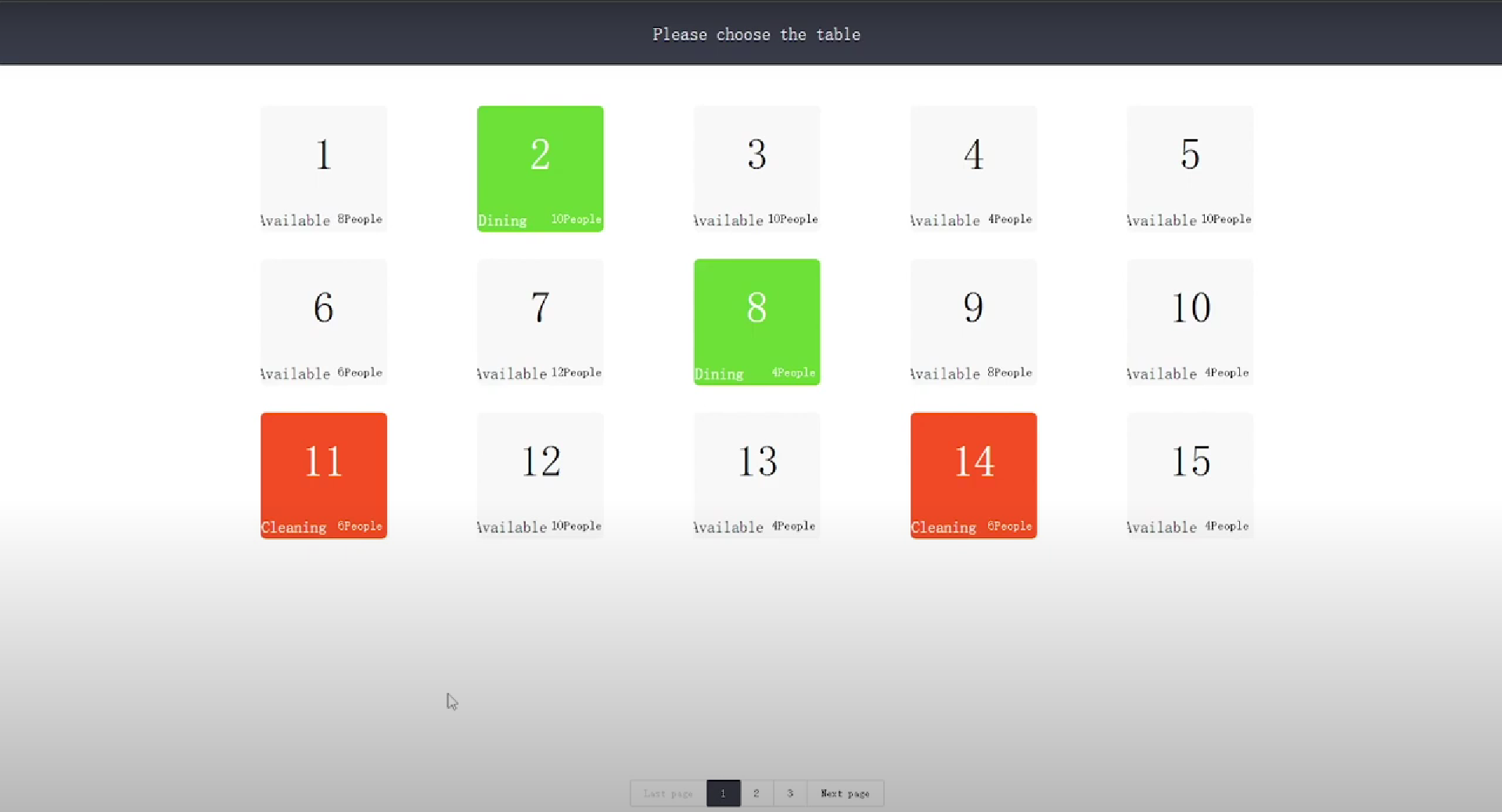
Task: Choose available table 3
Action: [x=757, y=168]
